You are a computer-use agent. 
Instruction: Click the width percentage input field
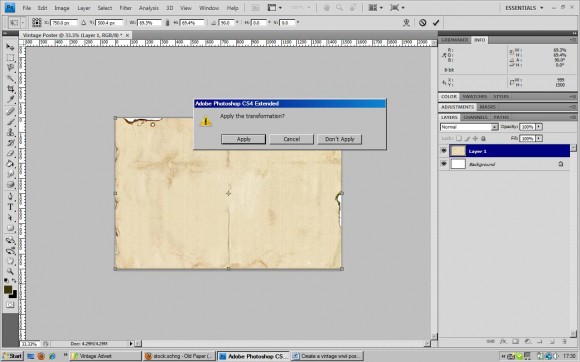tap(149, 23)
